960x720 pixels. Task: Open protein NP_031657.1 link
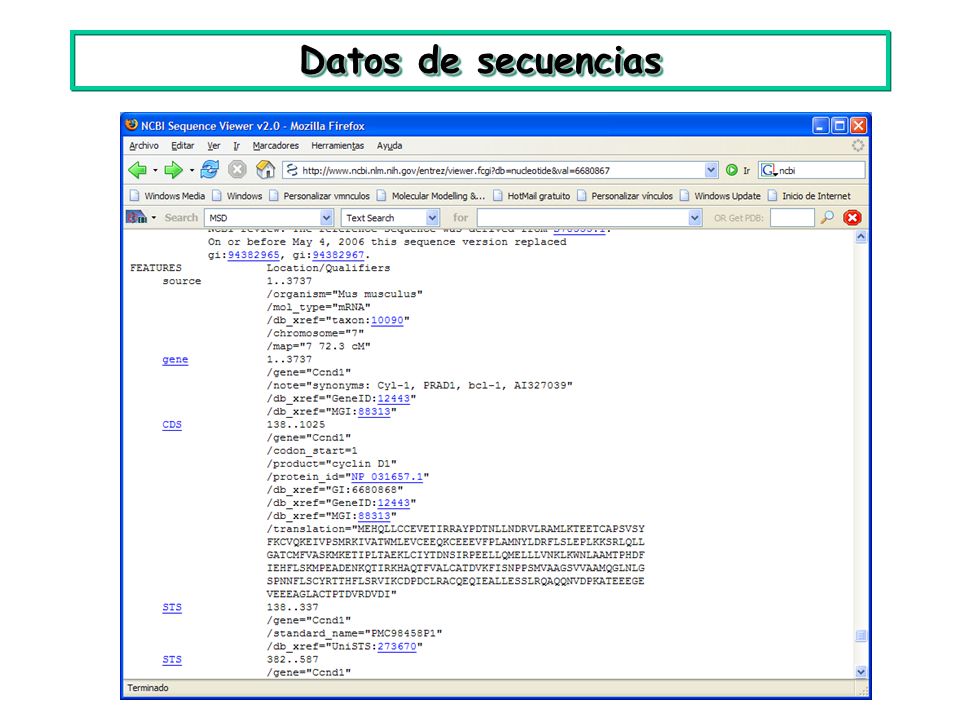(x=387, y=477)
